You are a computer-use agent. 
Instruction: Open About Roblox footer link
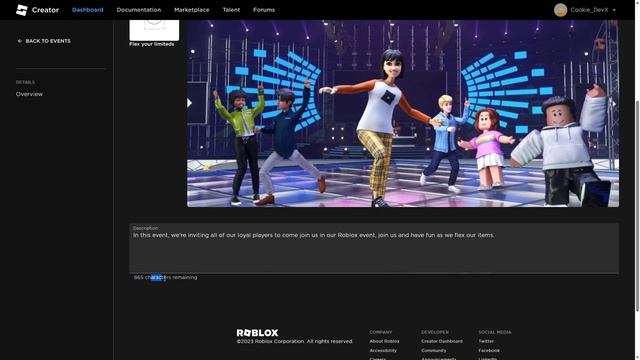(384, 341)
